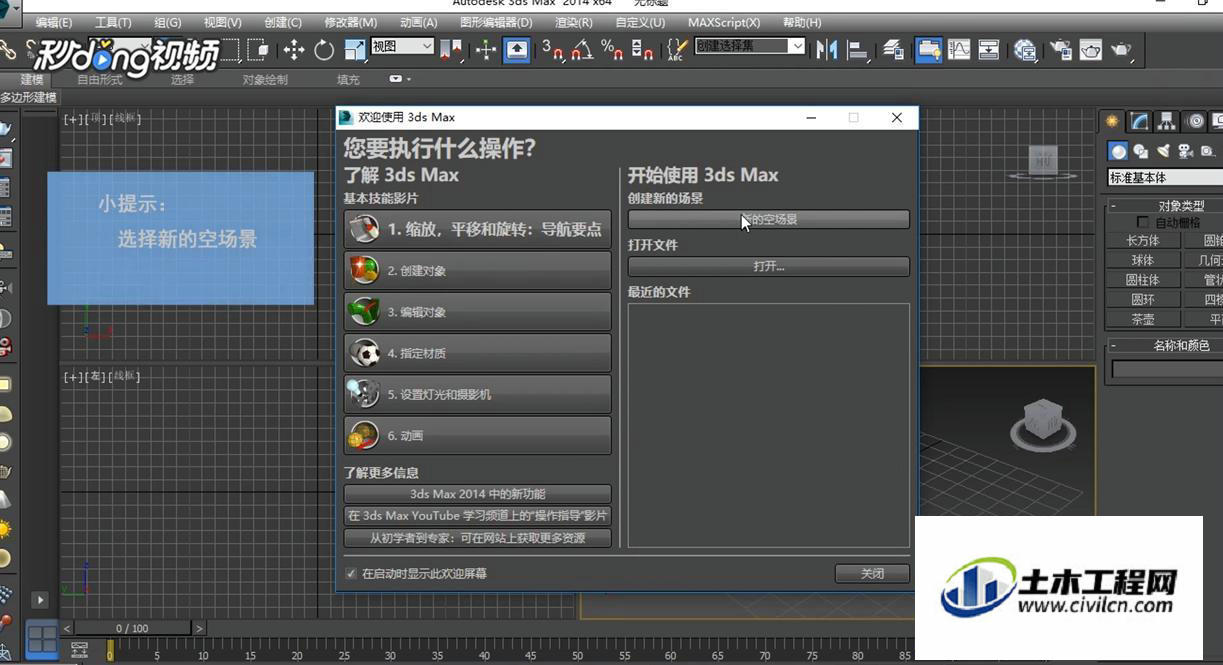Viewport: 1223px width, 665px height.
Task: Open the 渲染(R) menu
Action: point(573,22)
